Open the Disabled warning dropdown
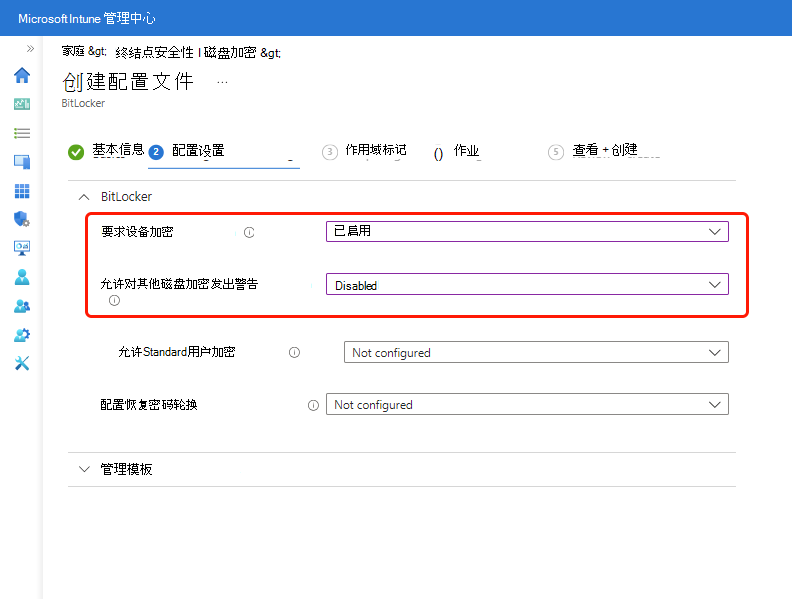 tap(527, 284)
